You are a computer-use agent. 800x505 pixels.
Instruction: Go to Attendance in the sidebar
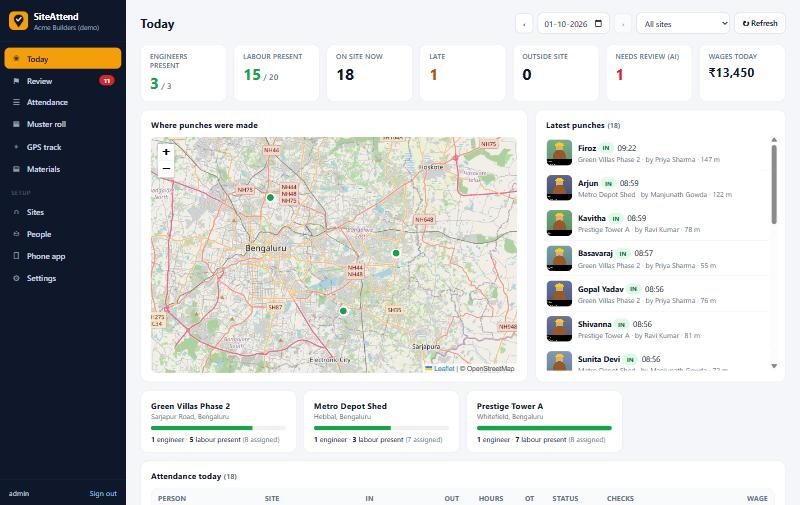(x=63, y=102)
